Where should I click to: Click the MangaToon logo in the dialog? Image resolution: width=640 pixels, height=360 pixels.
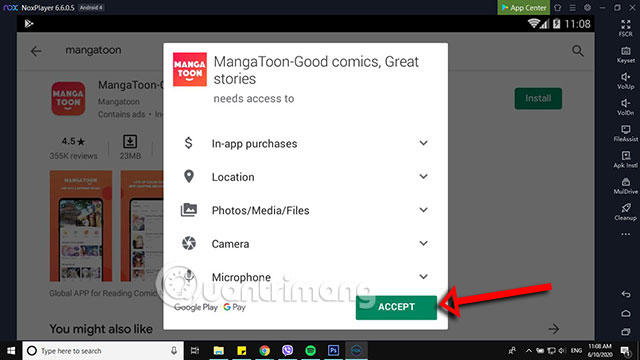190,69
